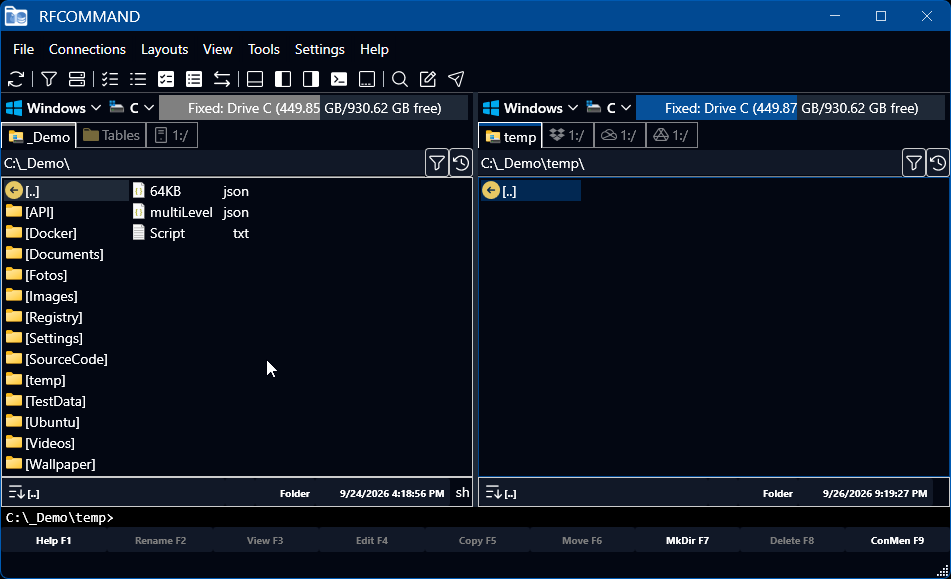Click the checklist select-all toolbar icon
The width and height of the screenshot is (951, 579).
pos(110,79)
